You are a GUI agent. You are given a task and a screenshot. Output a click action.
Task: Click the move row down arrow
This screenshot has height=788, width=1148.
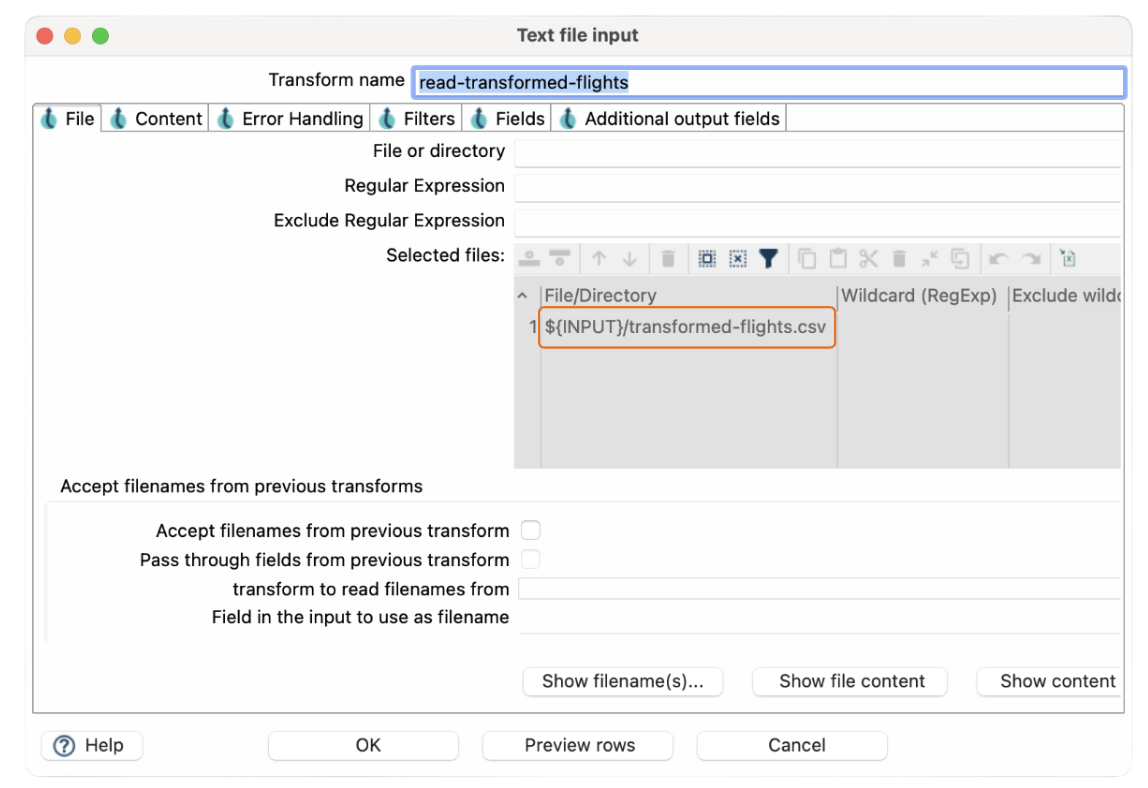click(x=630, y=259)
